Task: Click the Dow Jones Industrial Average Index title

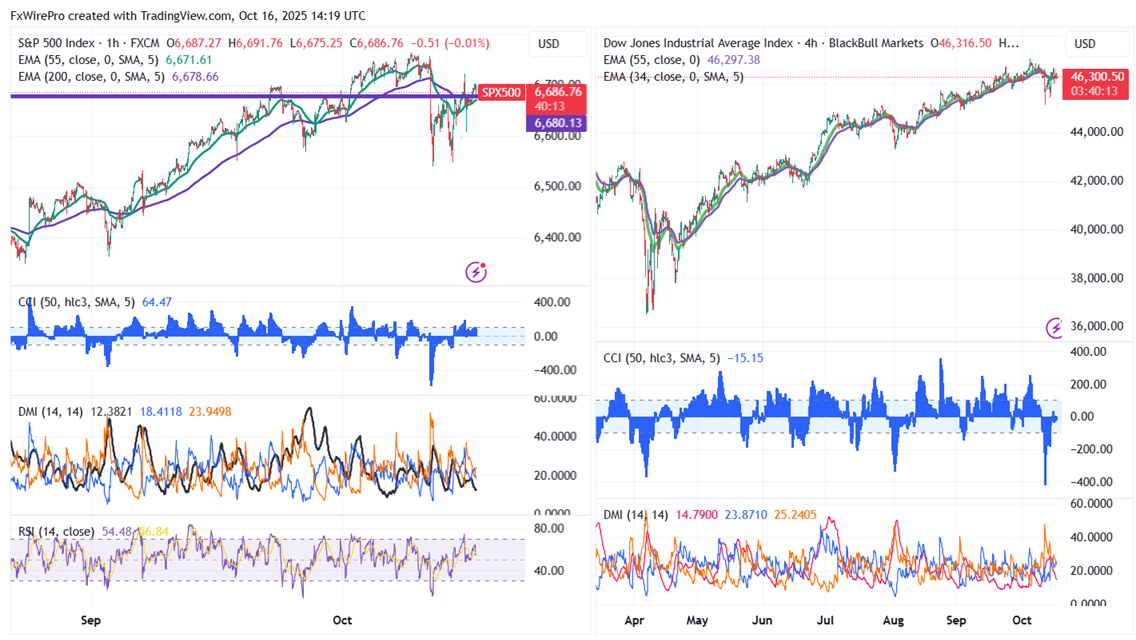Action: 698,43
